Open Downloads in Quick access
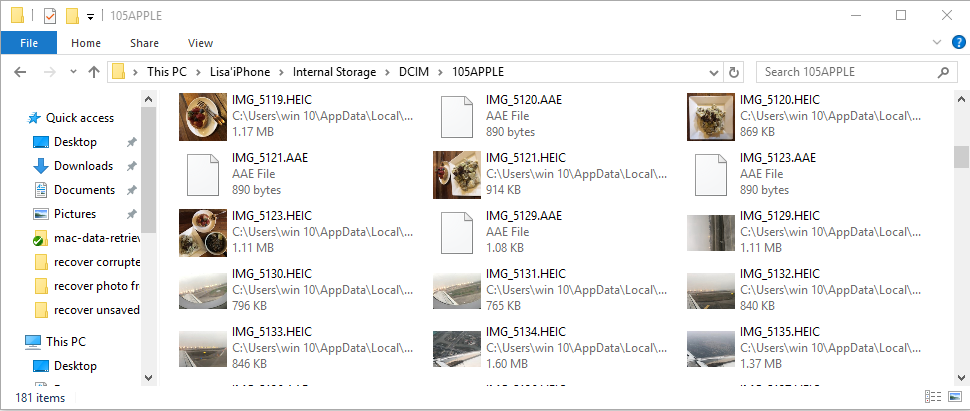970x411 pixels. click(83, 166)
